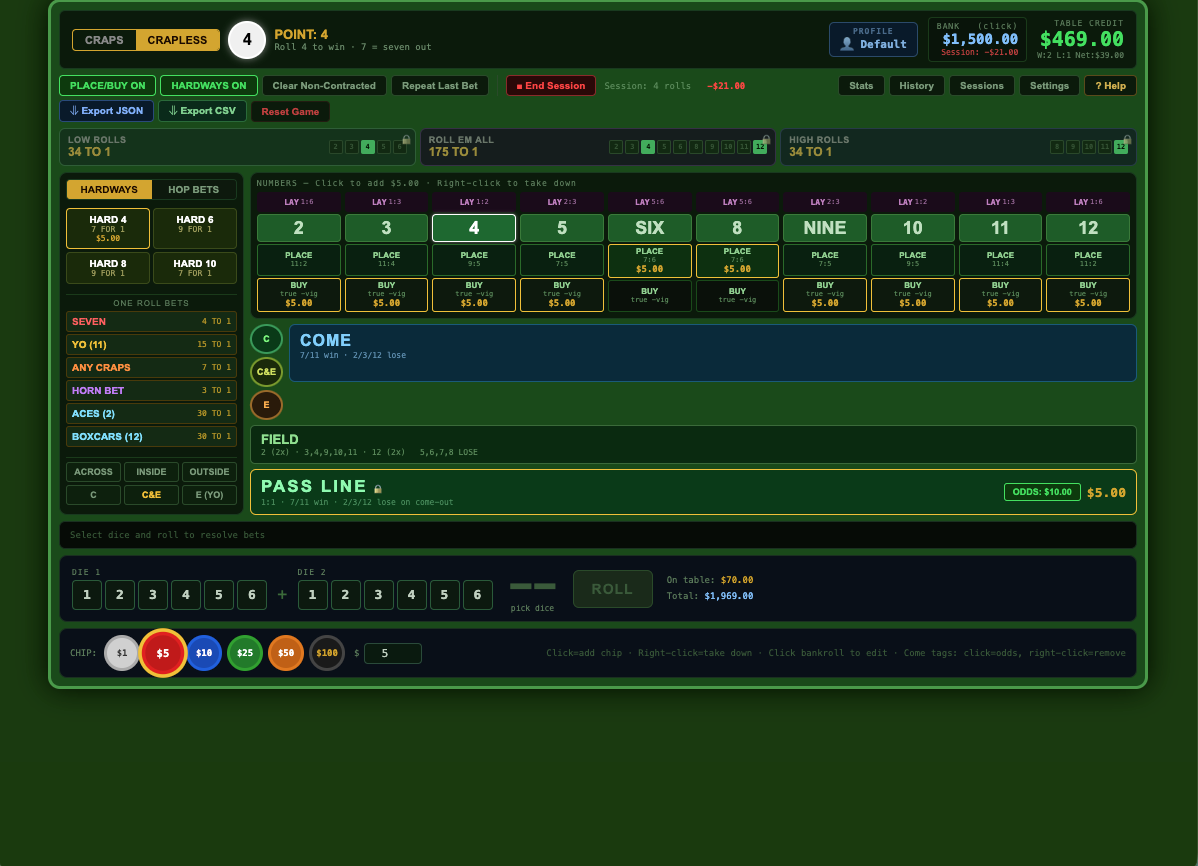1198x866 pixels.
Task: Click the round E bet button
Action: [x=267, y=404]
